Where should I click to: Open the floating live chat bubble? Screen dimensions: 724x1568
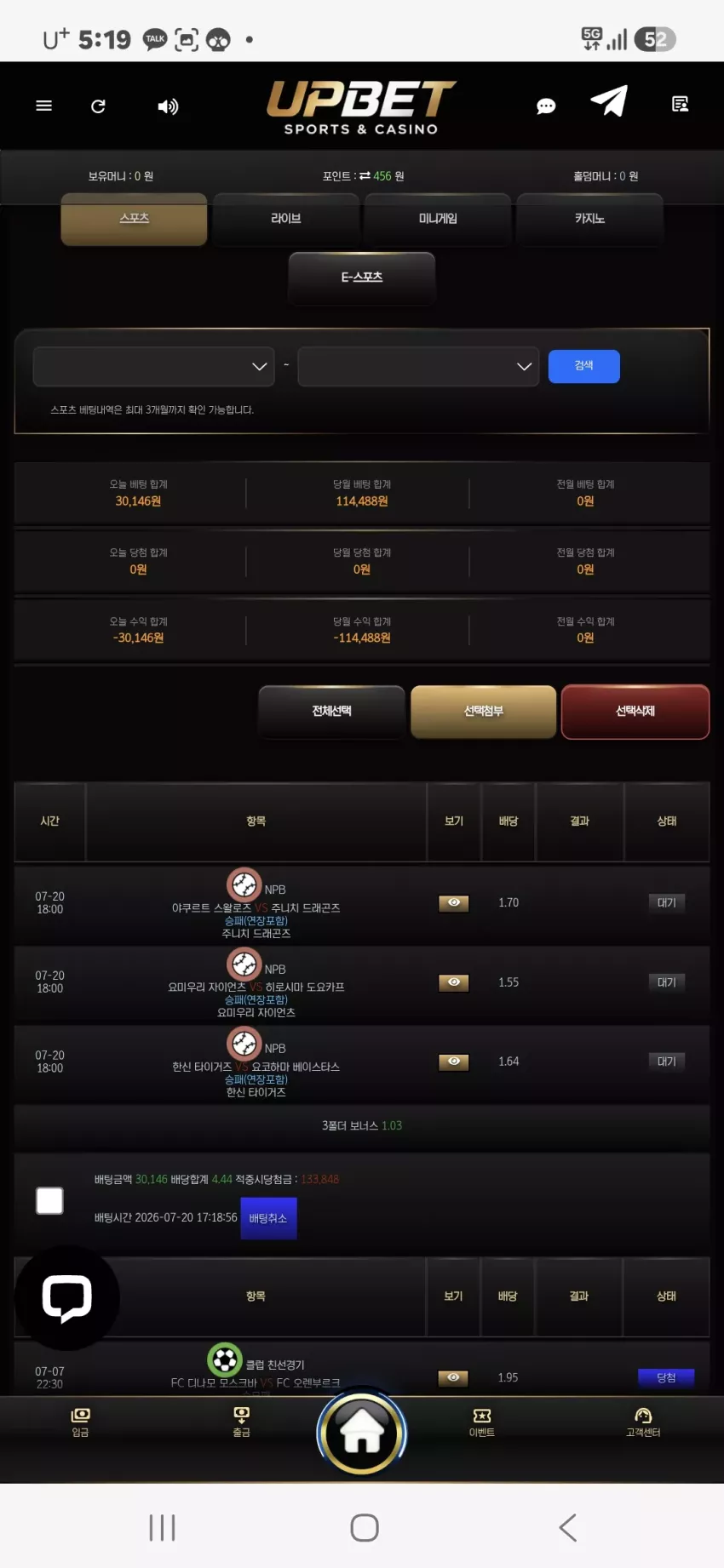(67, 1297)
